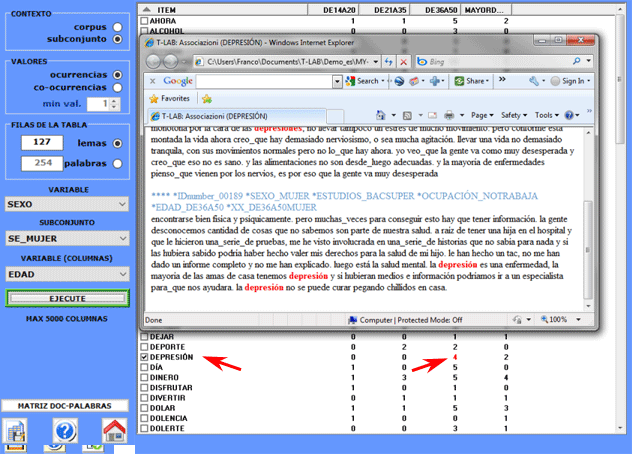Uncheck the DEPRESIÓN checkbox
This screenshot has width=632, height=454.
click(x=144, y=357)
